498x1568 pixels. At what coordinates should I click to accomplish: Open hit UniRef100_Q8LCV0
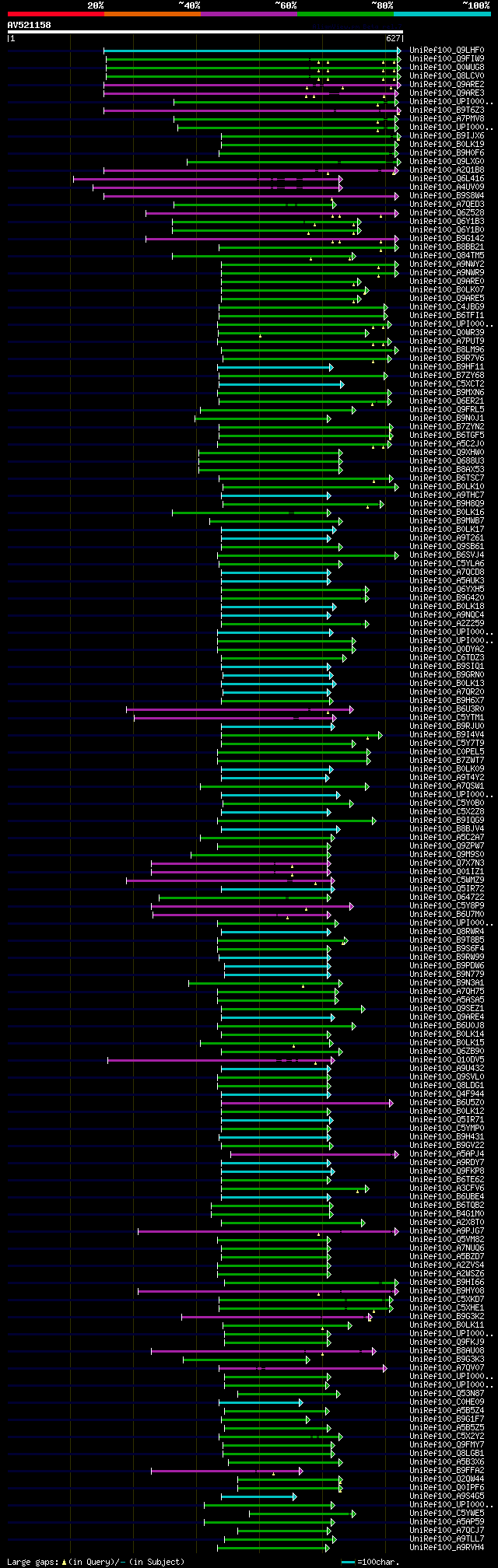[x=447, y=76]
